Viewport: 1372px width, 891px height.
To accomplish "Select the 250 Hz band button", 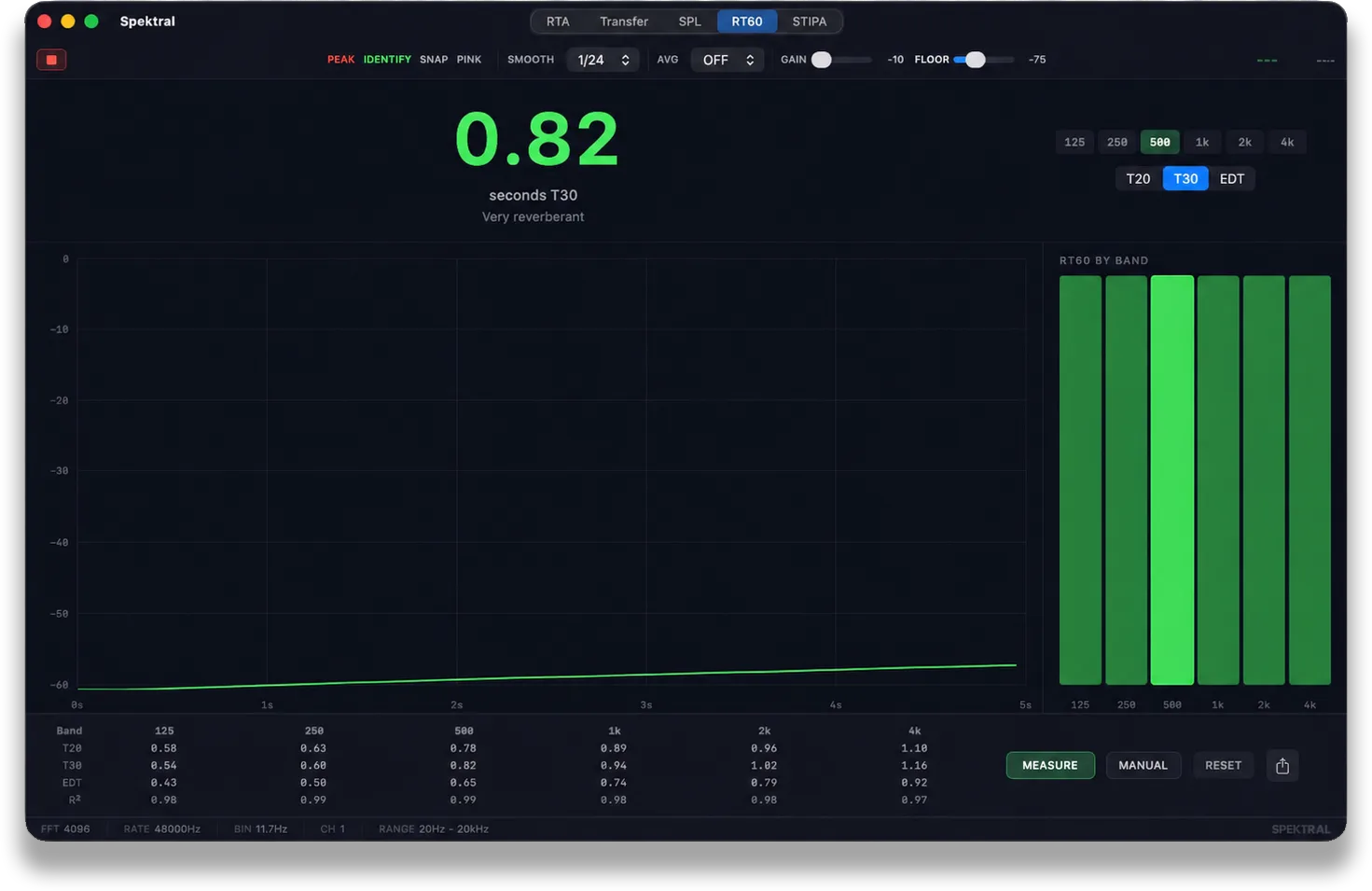I will coord(1117,142).
